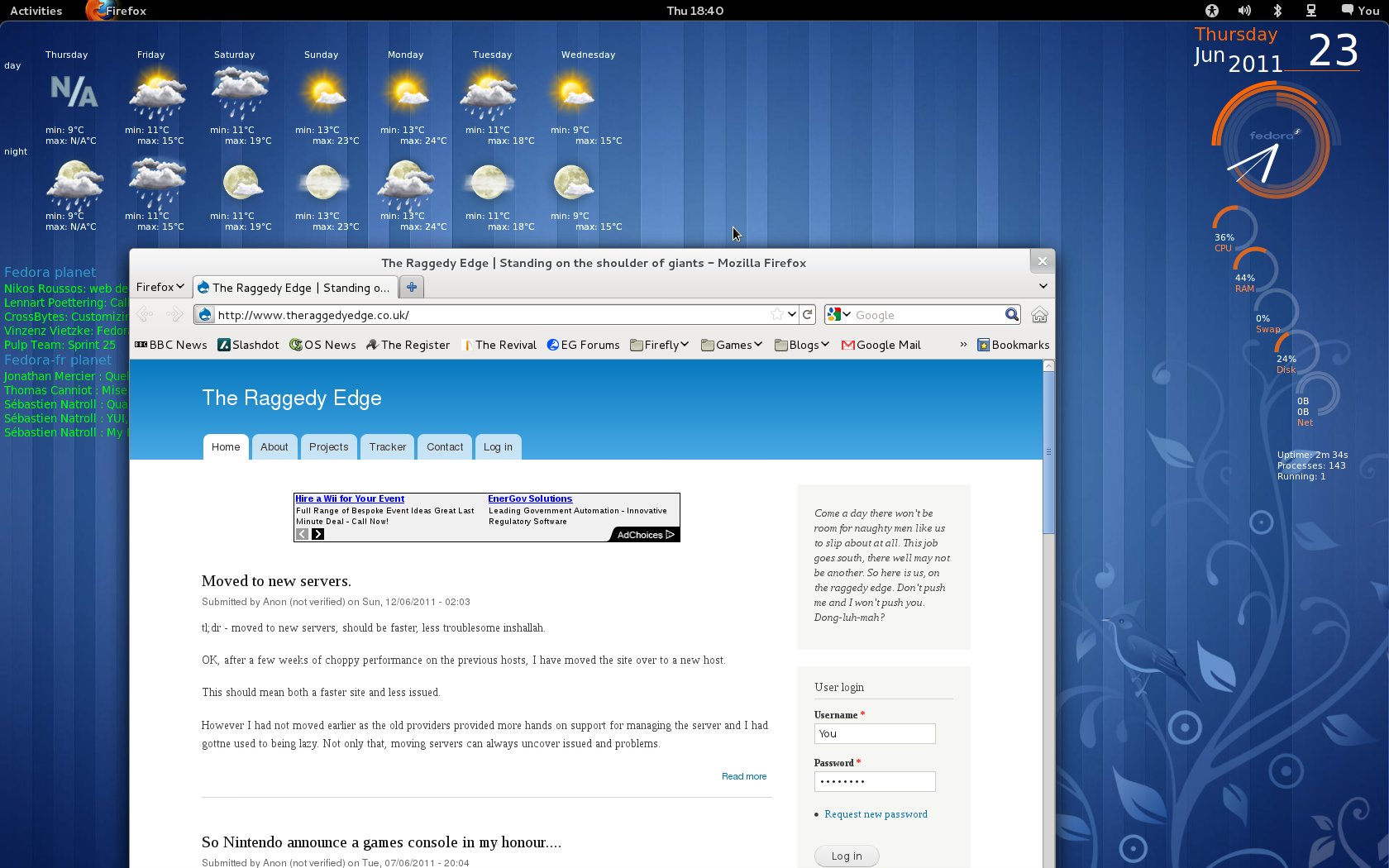The width and height of the screenshot is (1389, 868).
Task: Select the About tab on the site
Action: 274,446
